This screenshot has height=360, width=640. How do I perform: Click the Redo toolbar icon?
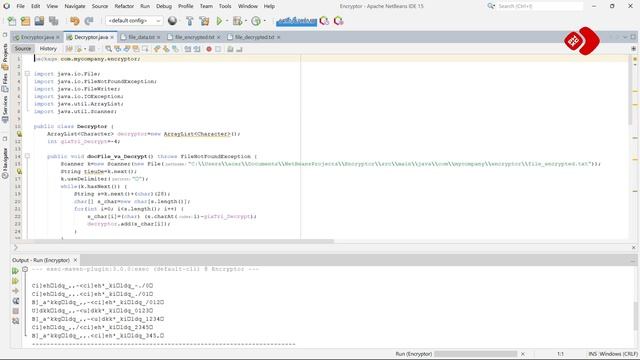click(89, 21)
